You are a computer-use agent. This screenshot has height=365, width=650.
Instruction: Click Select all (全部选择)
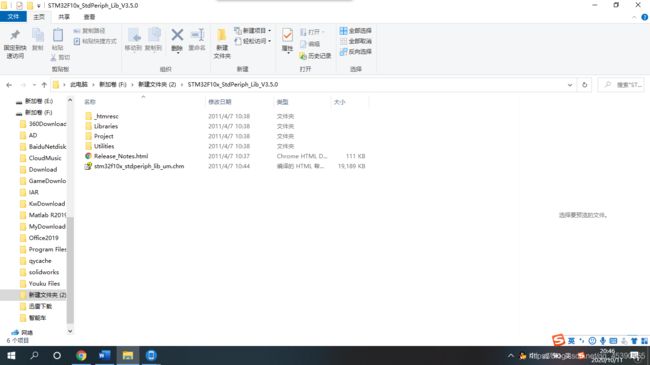356,31
